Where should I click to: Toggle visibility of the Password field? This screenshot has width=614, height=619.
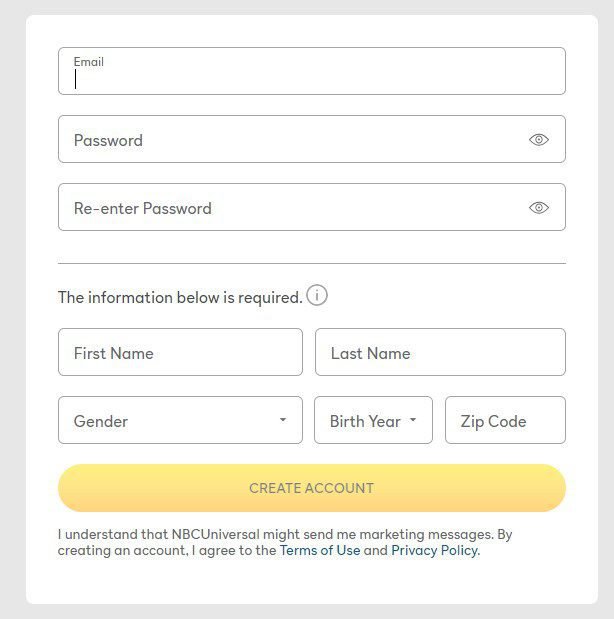539,140
